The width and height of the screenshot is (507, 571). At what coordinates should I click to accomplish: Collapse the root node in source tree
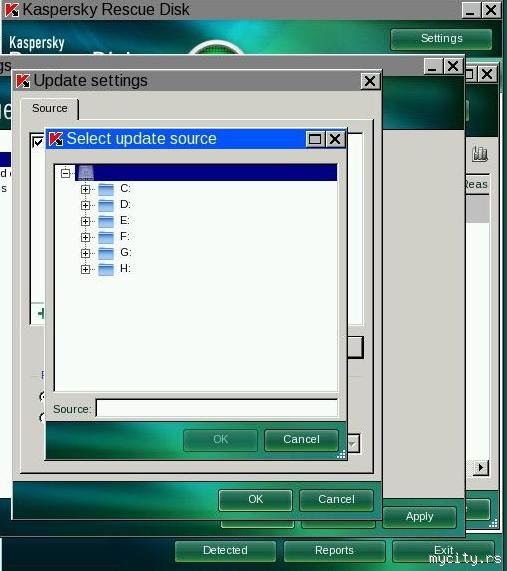pos(66,173)
